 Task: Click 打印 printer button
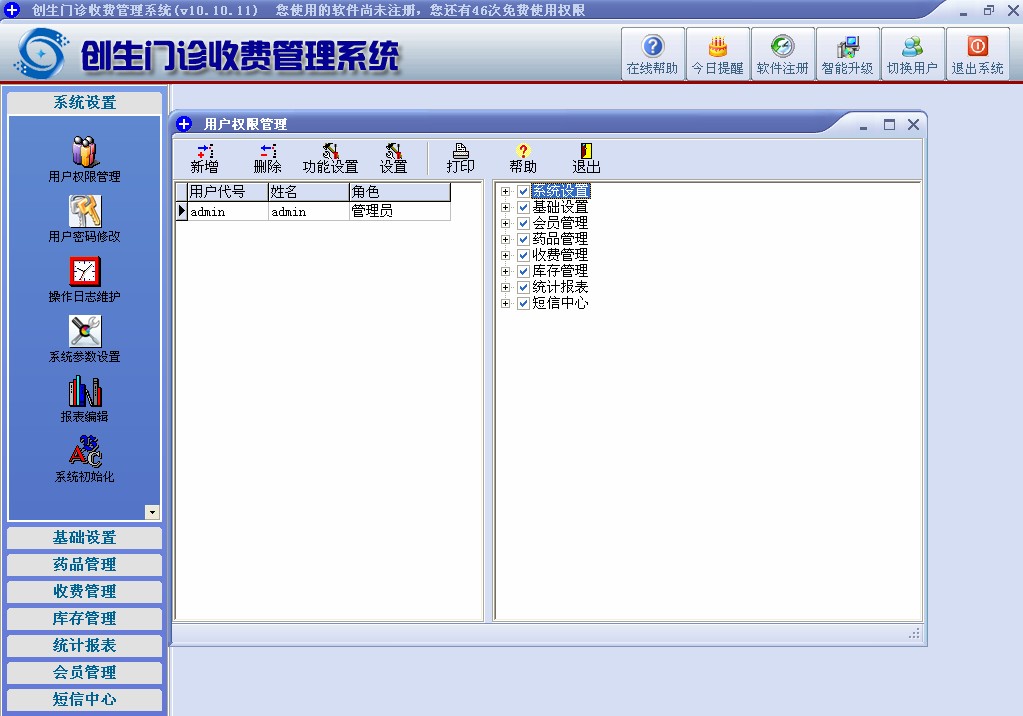tap(461, 159)
